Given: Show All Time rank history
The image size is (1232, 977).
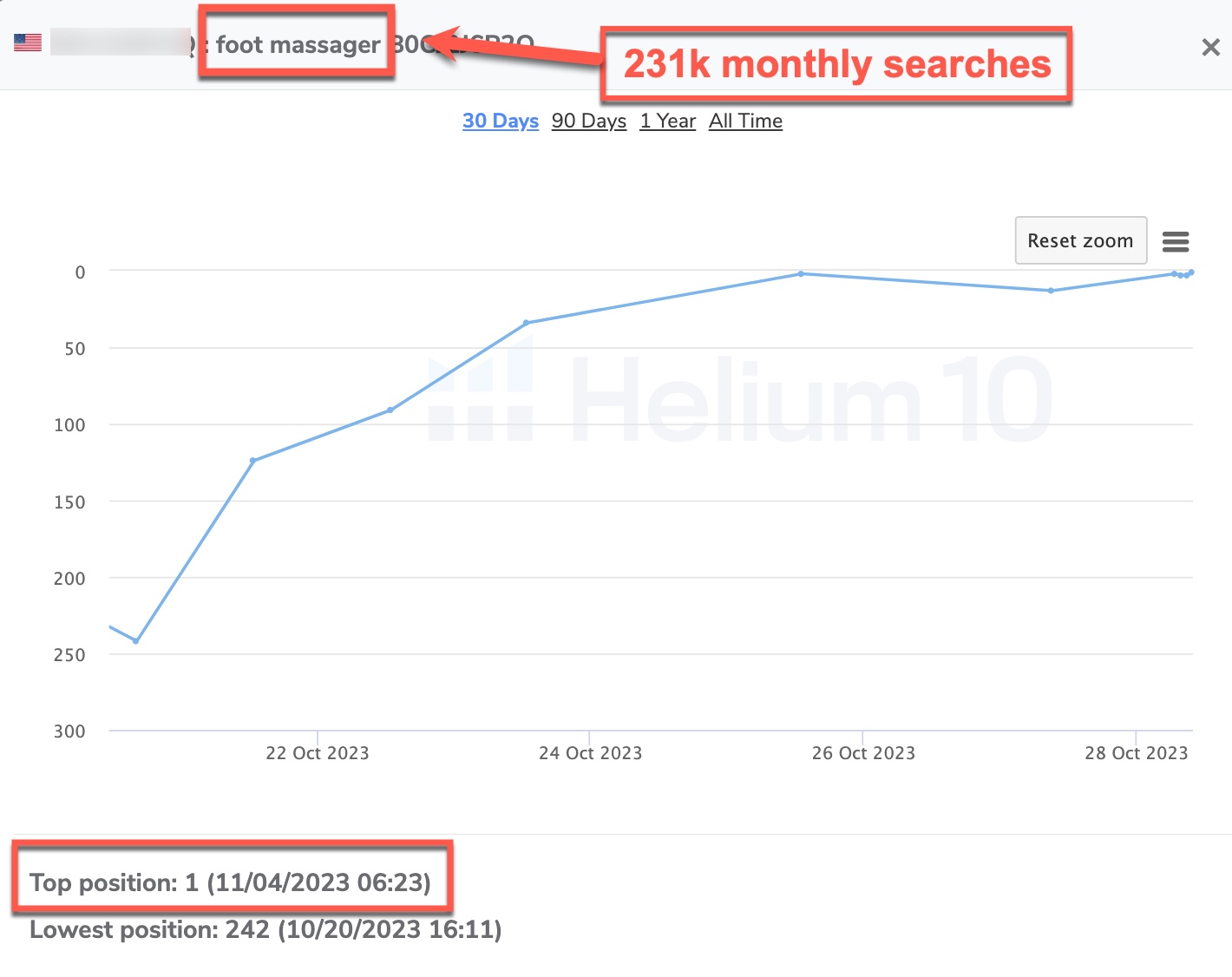Looking at the screenshot, I should tap(745, 121).
